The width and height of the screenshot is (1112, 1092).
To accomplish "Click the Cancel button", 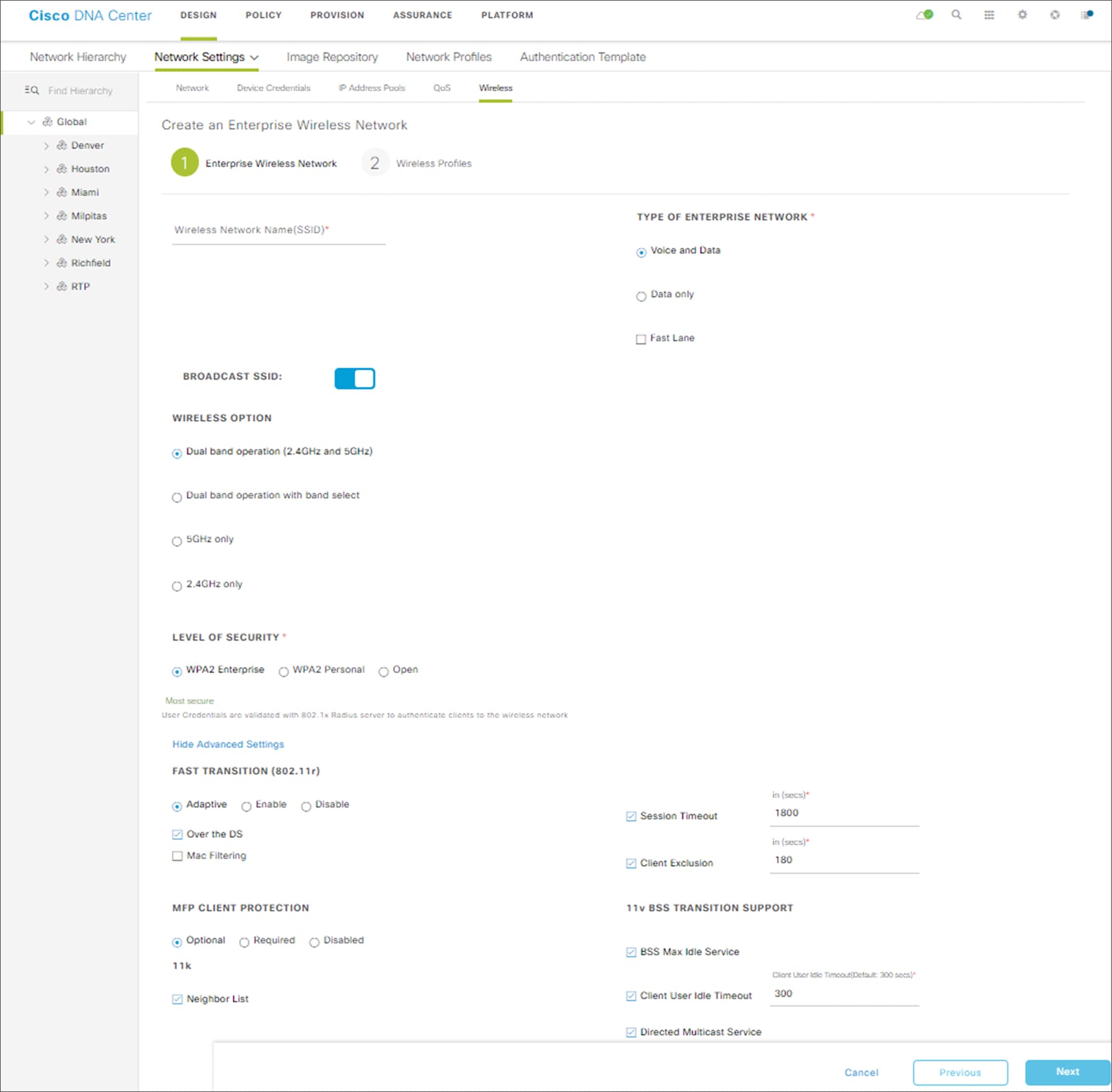I will click(x=861, y=1072).
